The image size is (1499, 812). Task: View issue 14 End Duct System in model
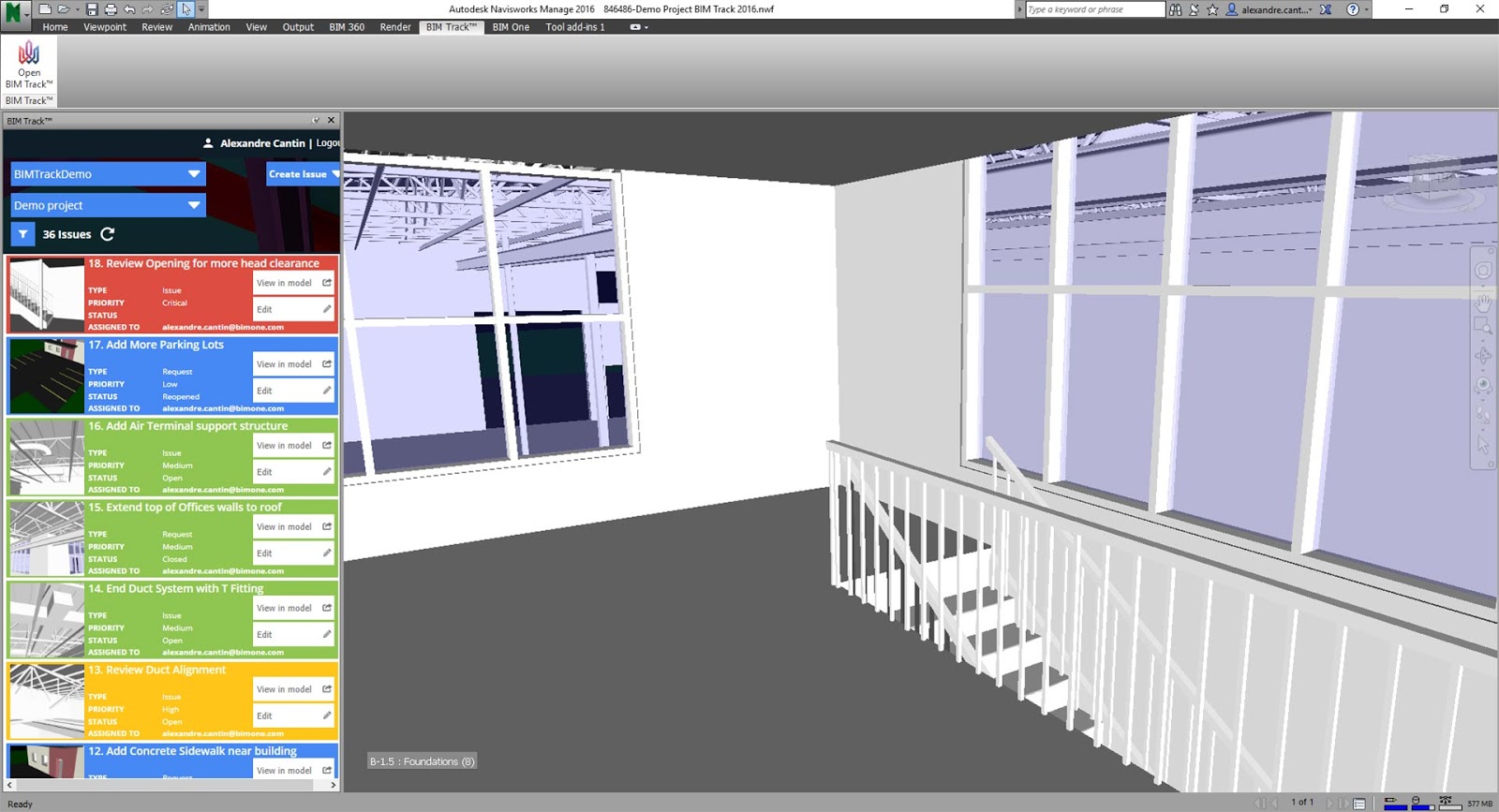click(293, 608)
